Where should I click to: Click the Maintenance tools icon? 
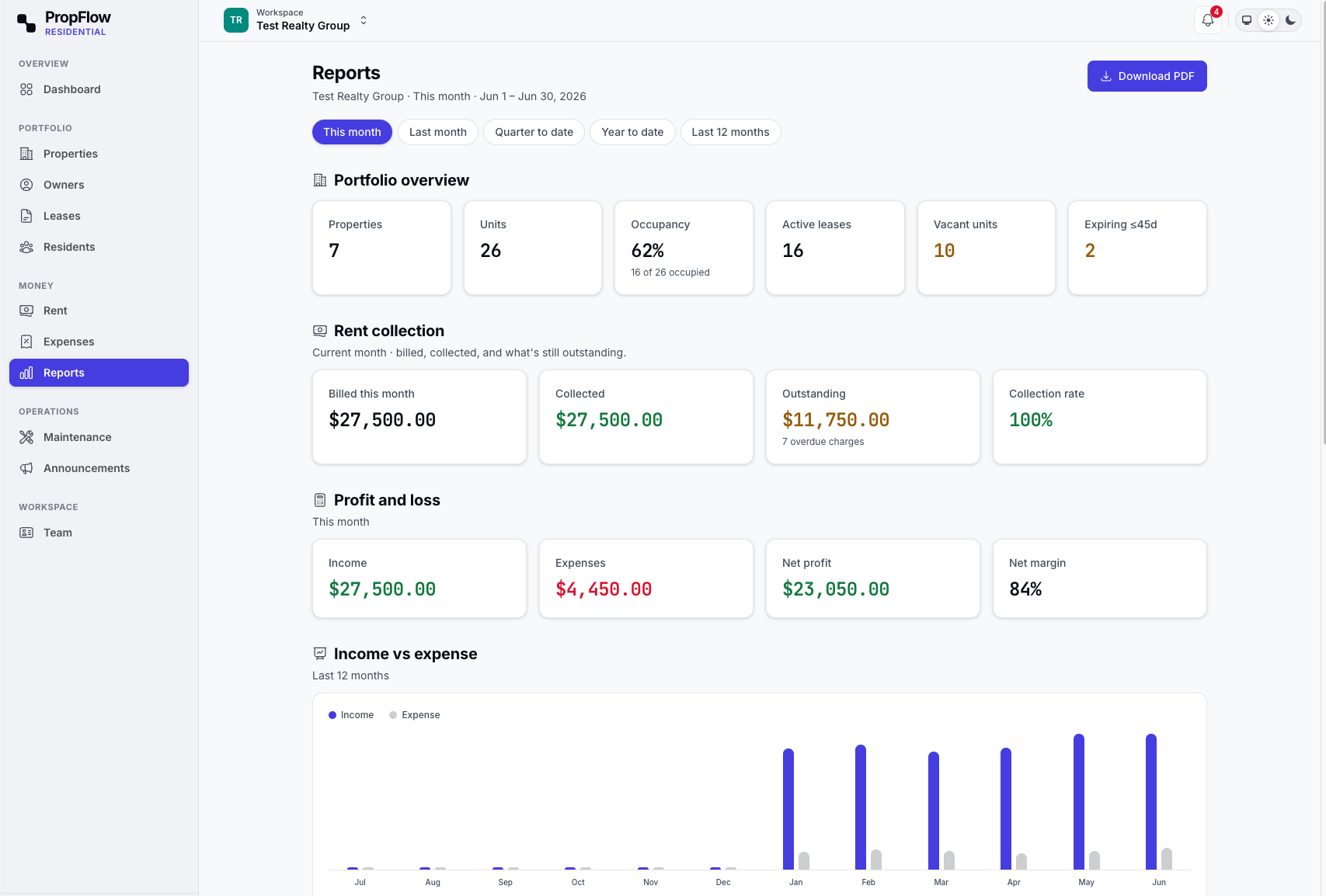click(26, 437)
